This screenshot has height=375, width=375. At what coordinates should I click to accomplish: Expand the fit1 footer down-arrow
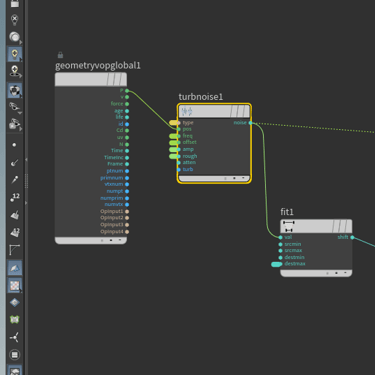[x=345, y=273]
